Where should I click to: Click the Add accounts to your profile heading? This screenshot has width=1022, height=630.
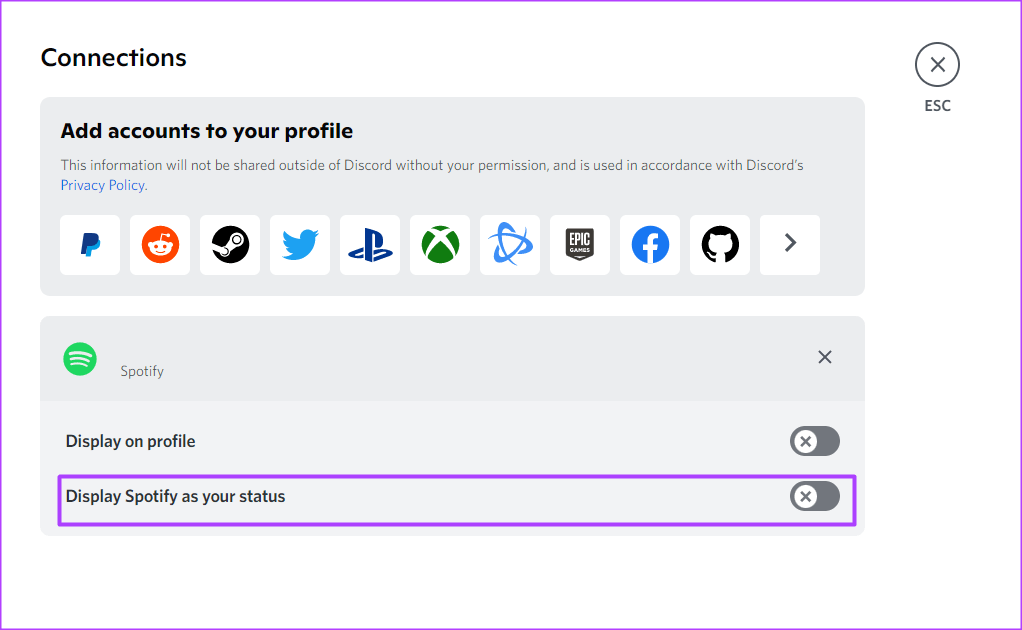coord(207,131)
